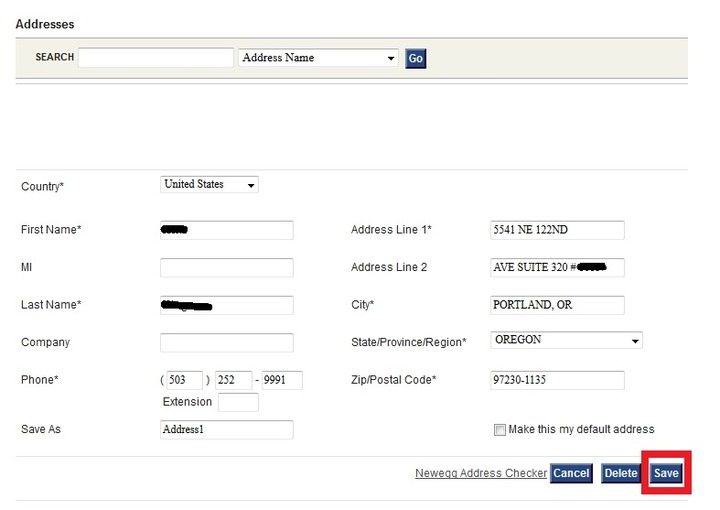
Task: Click the Cancel button
Action: click(571, 473)
